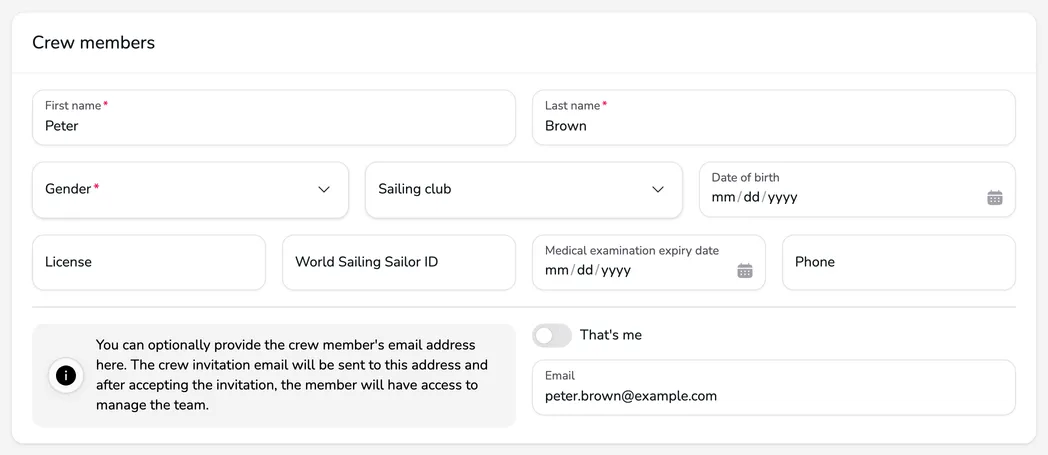Click the World Sailing Sailor ID field
Screen dimensions: 1048x455
point(399,263)
